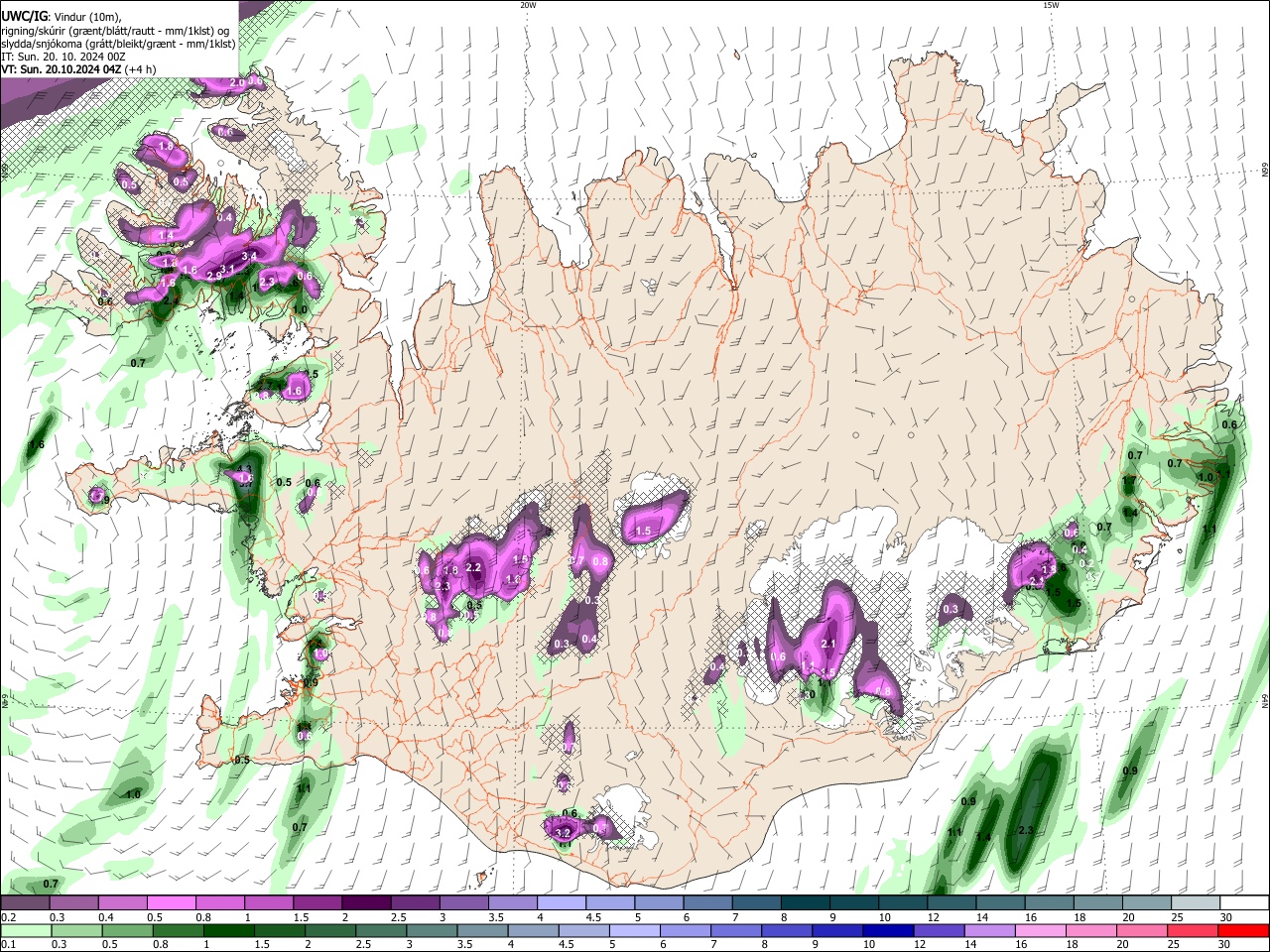This screenshot has height=952, width=1270.
Task: Select the 'IT: Sun. 20. 10. 2024 00Z' line
Action: coord(63,57)
